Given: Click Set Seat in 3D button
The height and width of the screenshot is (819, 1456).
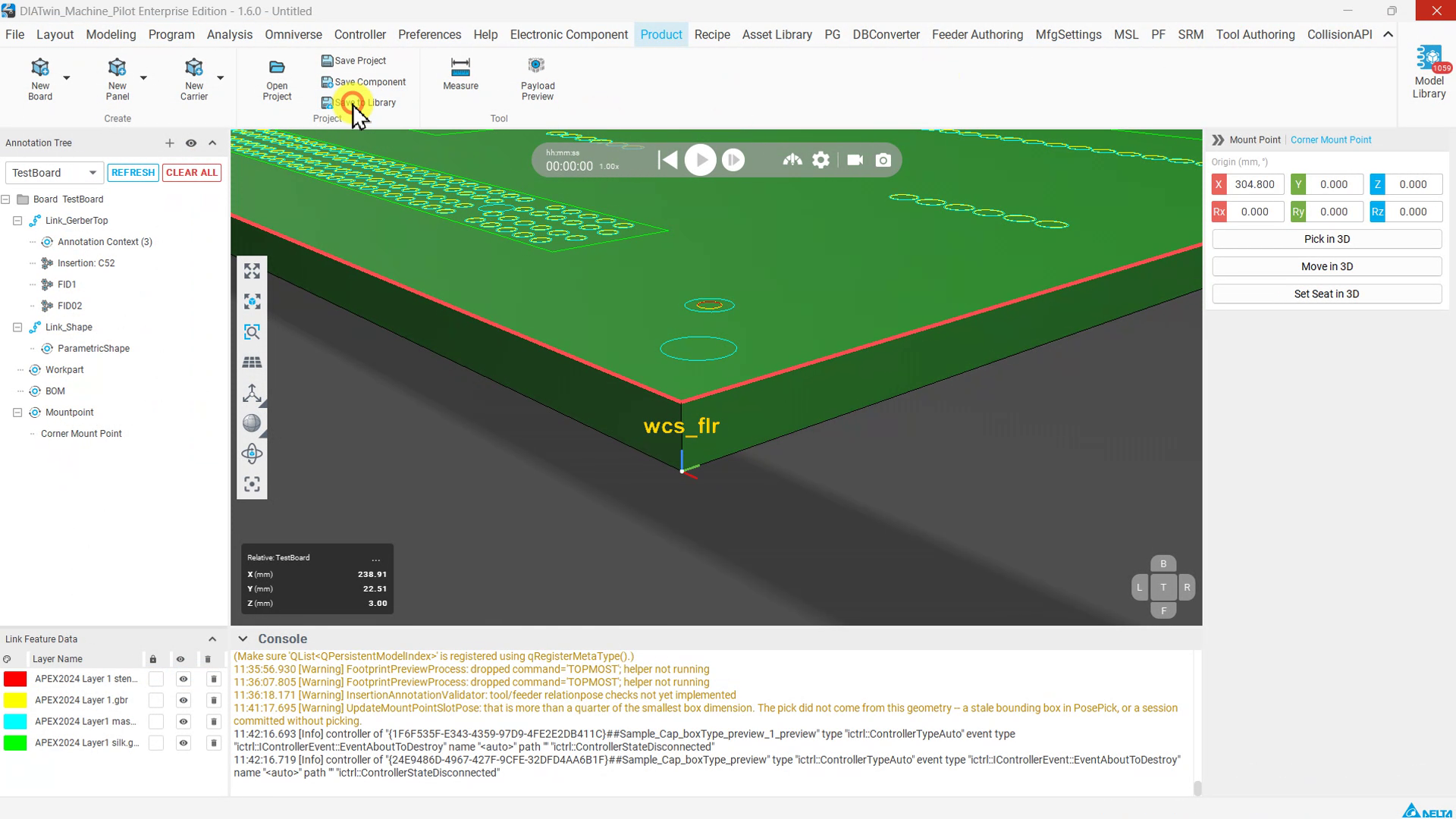Looking at the screenshot, I should (x=1326, y=293).
